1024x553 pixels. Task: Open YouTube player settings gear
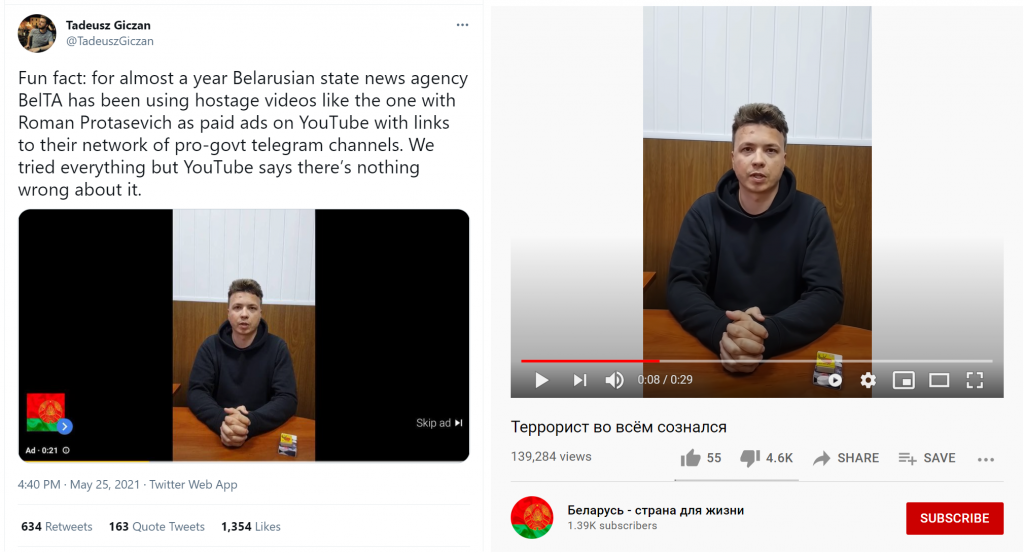click(x=868, y=380)
